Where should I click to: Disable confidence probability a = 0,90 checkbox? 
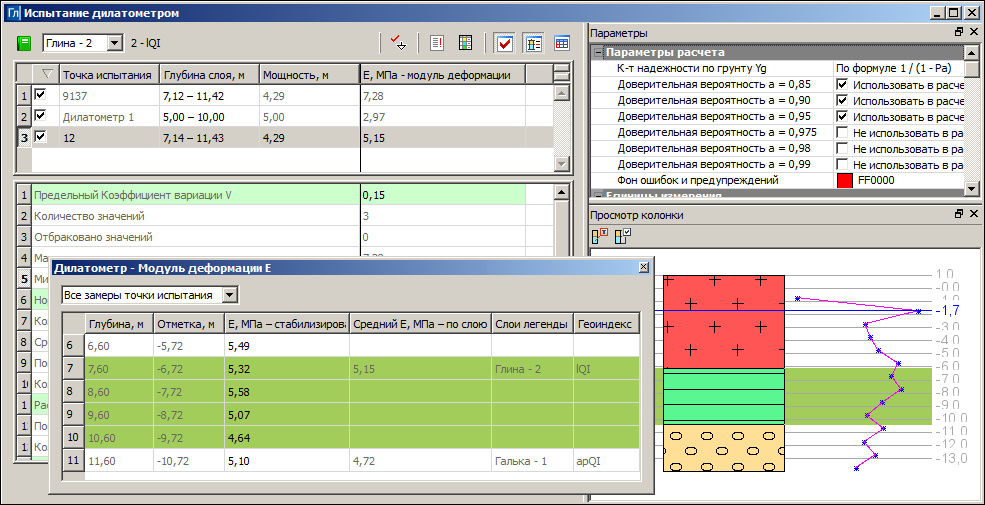[x=842, y=100]
